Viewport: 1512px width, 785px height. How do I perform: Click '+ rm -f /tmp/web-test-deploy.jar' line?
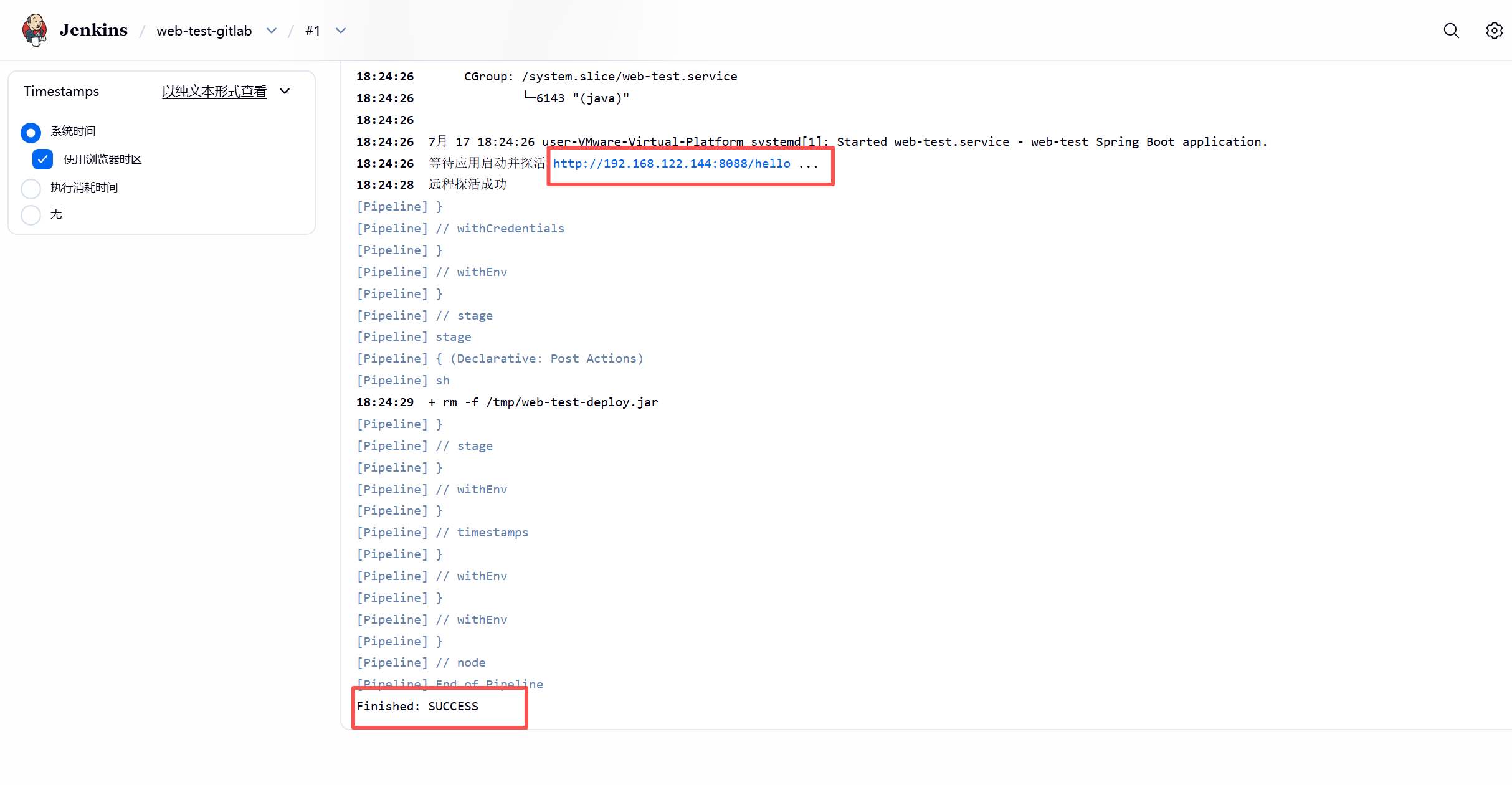[x=543, y=402]
